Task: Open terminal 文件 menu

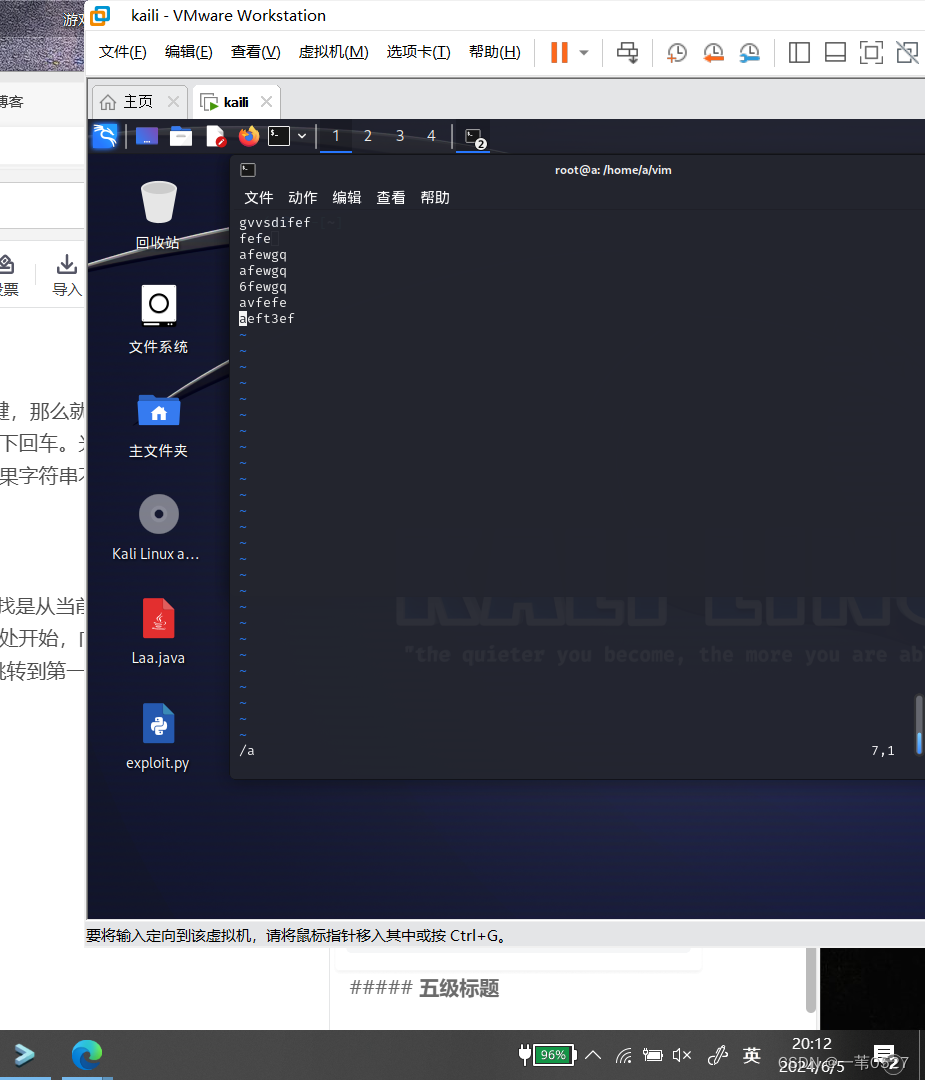Action: 259,198
